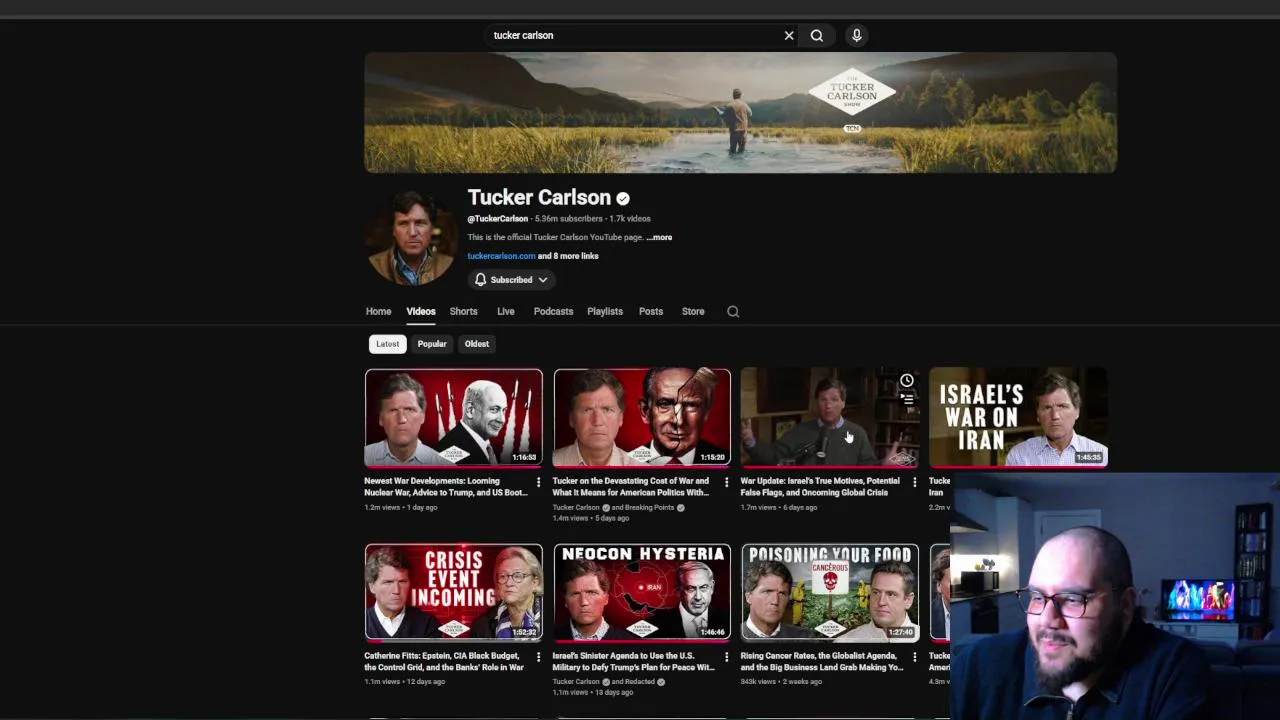1280x720 pixels.
Task: Play the Newest War Developments thumbnail
Action: point(454,417)
